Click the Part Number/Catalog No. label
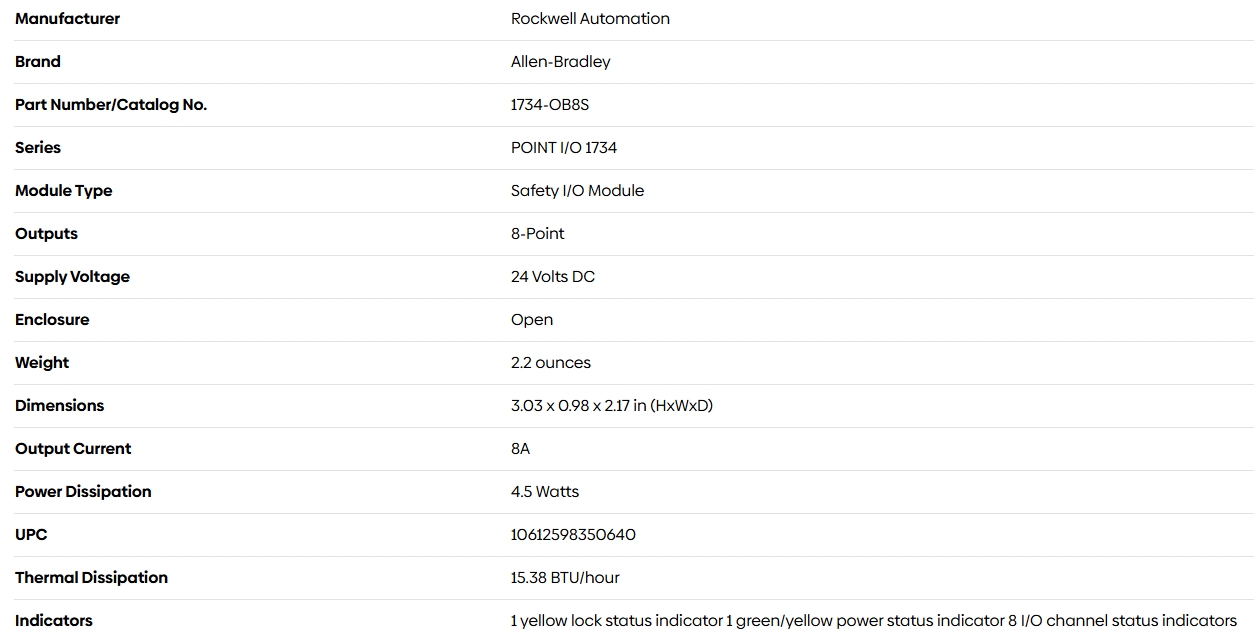This screenshot has width=1258, height=644. [x=111, y=104]
